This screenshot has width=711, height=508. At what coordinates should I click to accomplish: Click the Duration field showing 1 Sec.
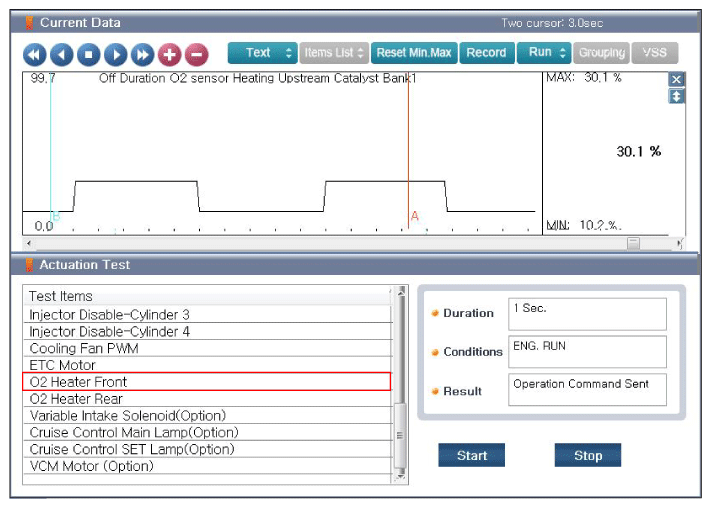pyautogui.click(x=587, y=314)
